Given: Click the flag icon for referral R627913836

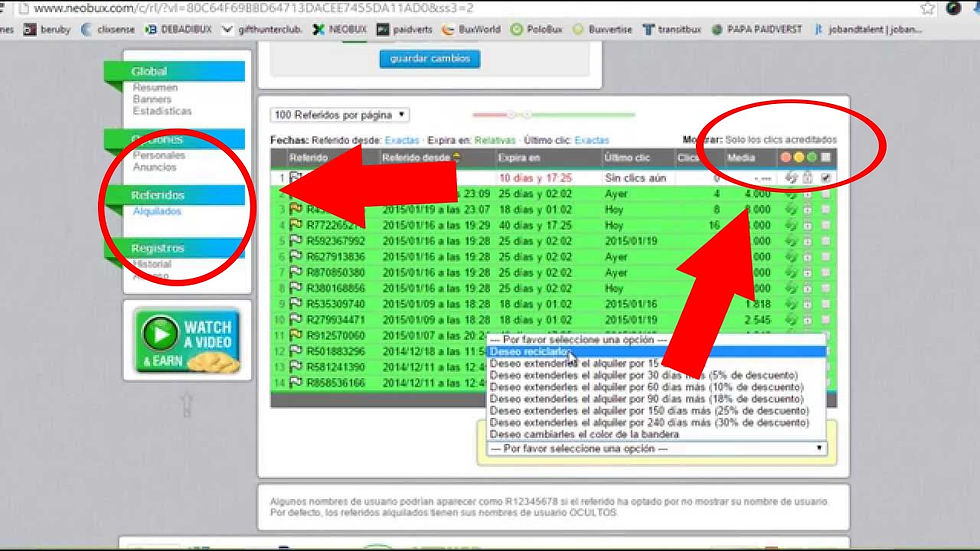Looking at the screenshot, I should [x=296, y=256].
